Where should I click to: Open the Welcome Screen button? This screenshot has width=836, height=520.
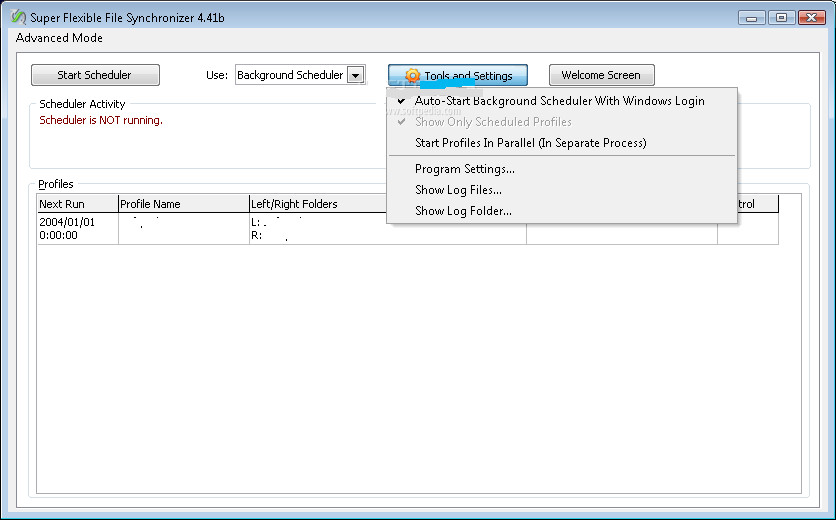(x=601, y=75)
